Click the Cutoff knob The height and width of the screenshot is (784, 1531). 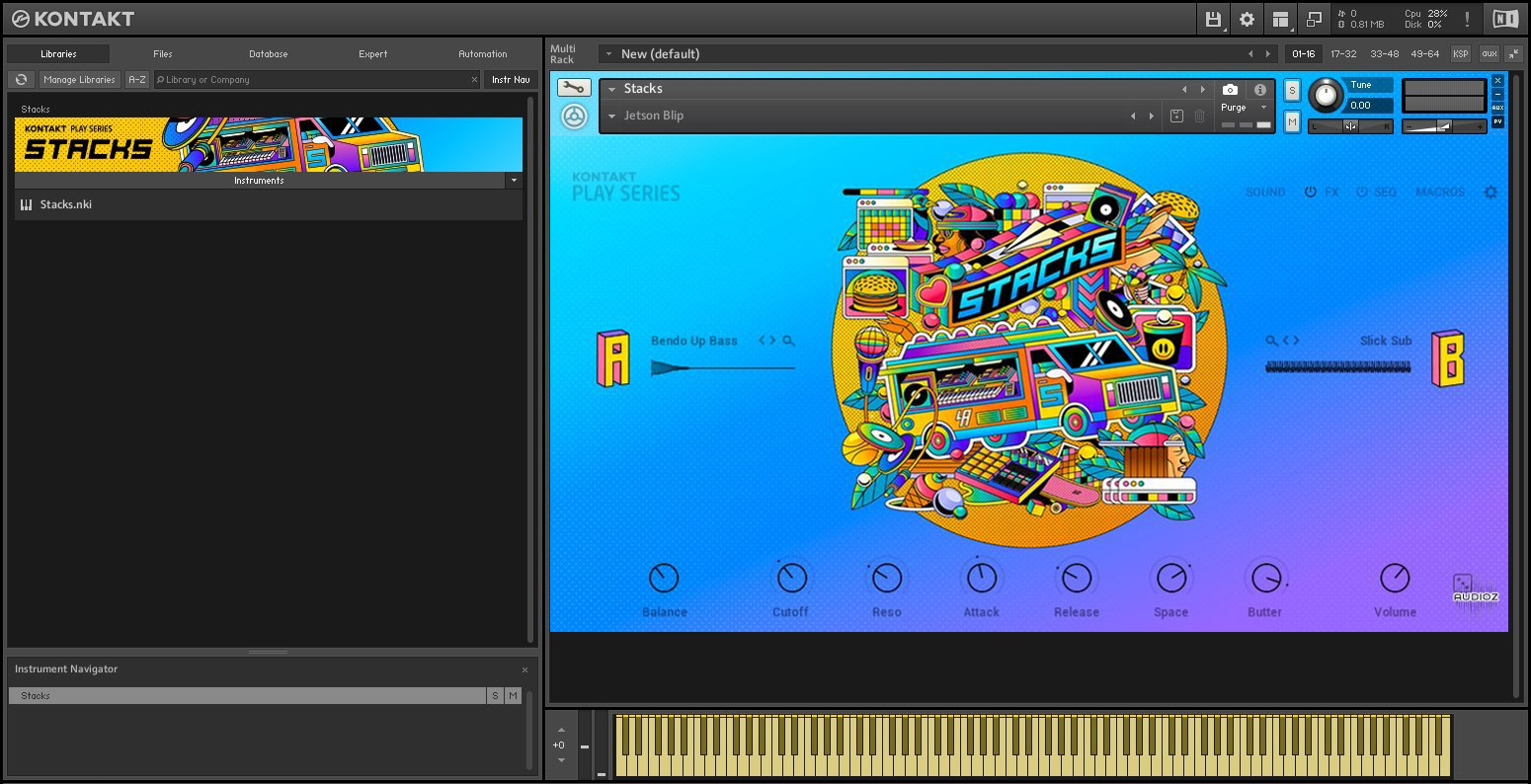791,578
